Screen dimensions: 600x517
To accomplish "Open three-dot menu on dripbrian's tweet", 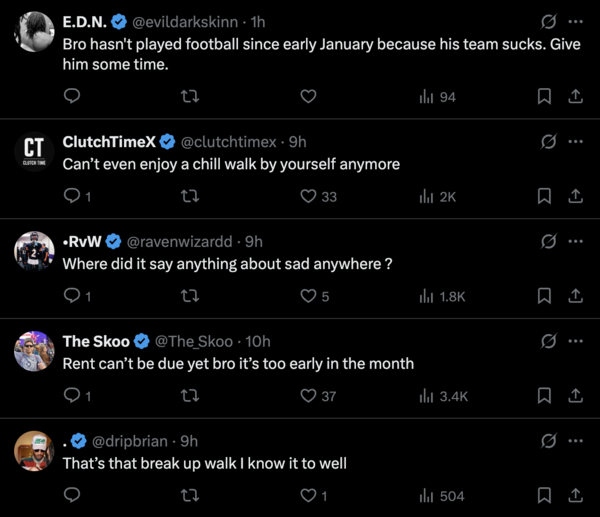I will click(x=575, y=441).
